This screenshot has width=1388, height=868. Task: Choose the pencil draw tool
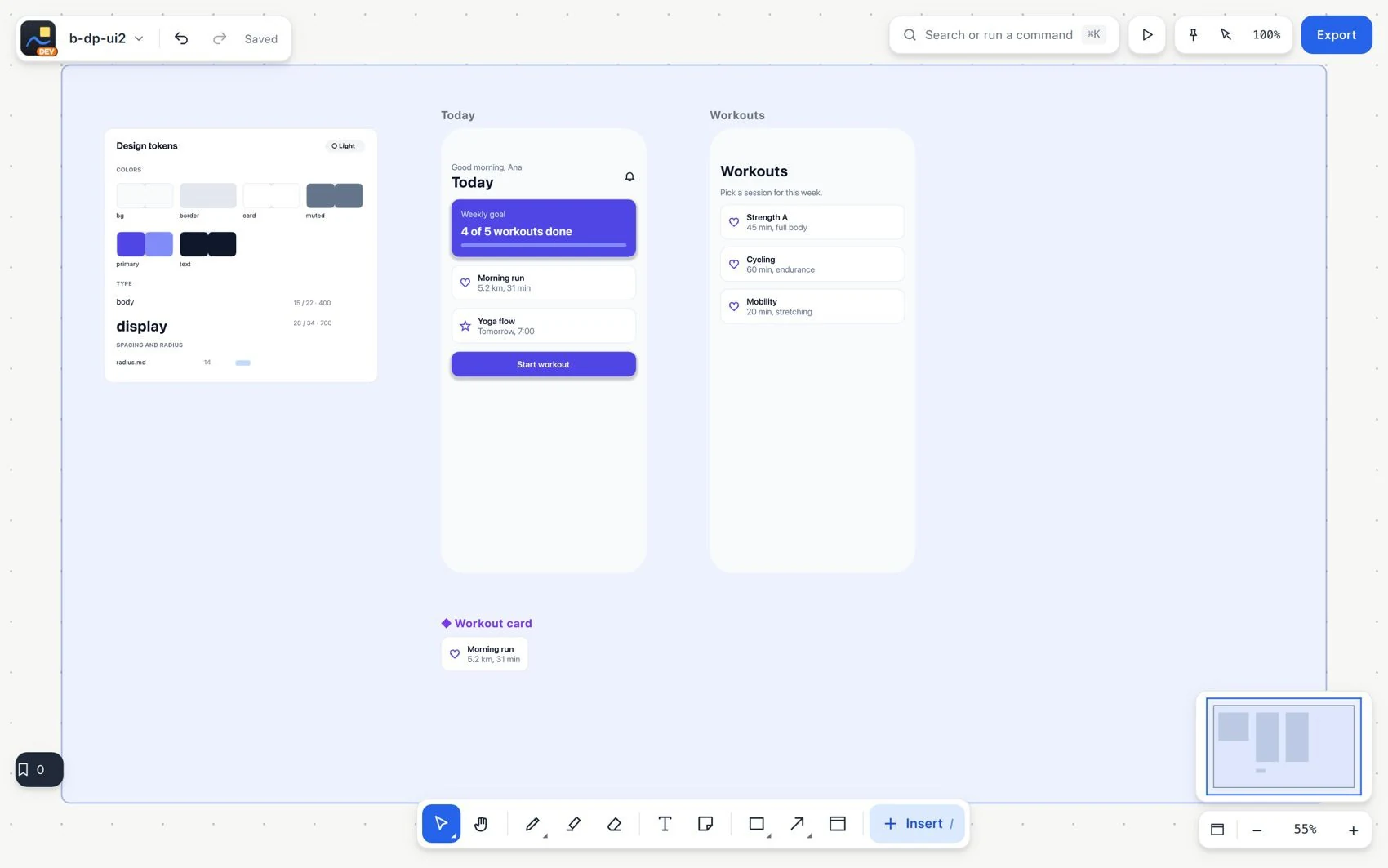click(532, 823)
